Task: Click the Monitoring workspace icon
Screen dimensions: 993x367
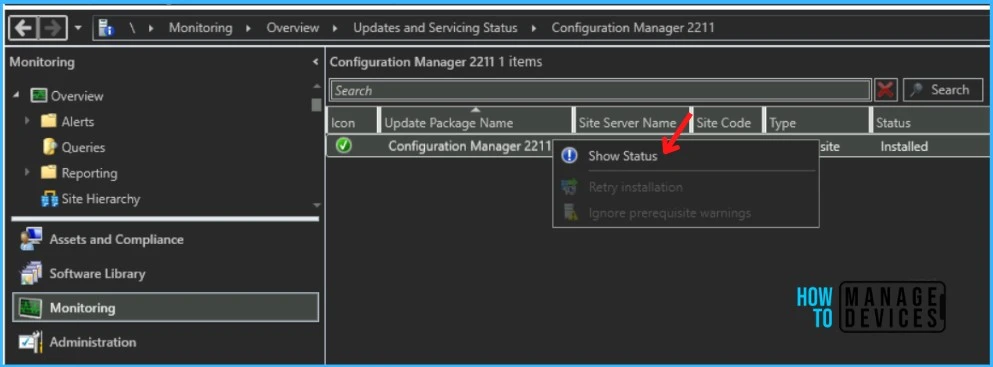Action: pos(30,308)
